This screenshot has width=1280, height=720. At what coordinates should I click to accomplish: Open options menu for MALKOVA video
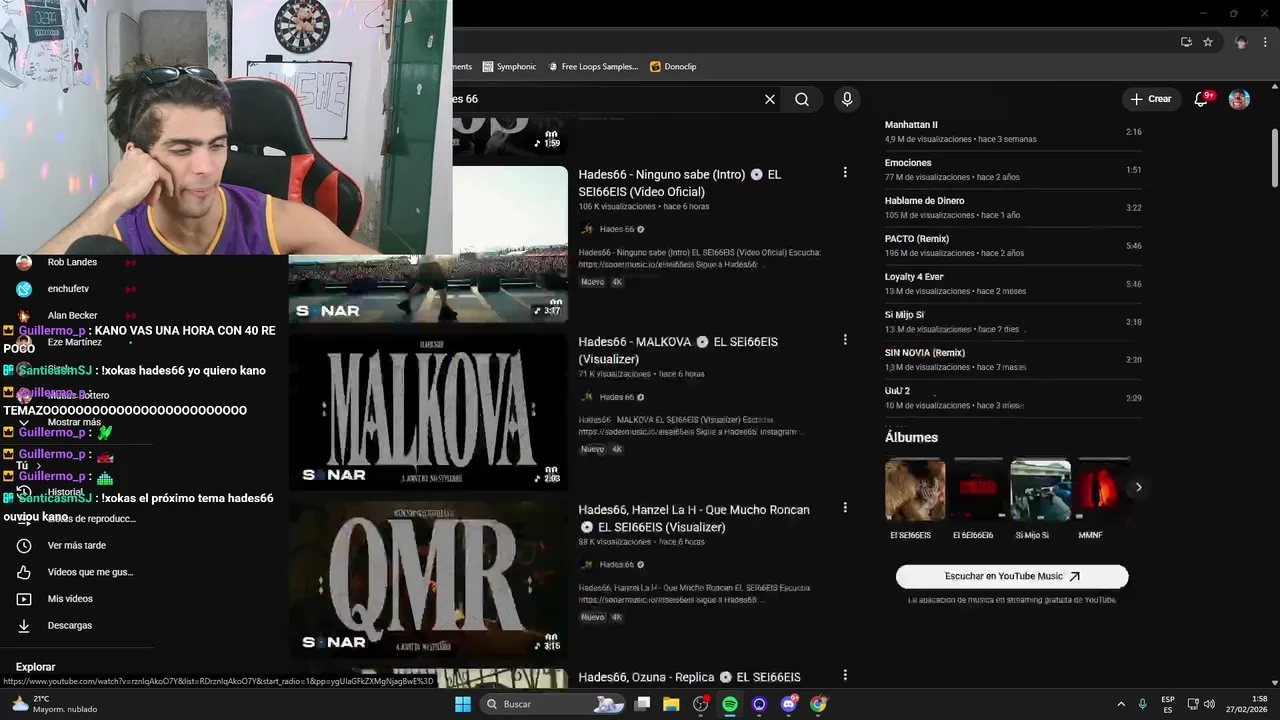point(845,340)
